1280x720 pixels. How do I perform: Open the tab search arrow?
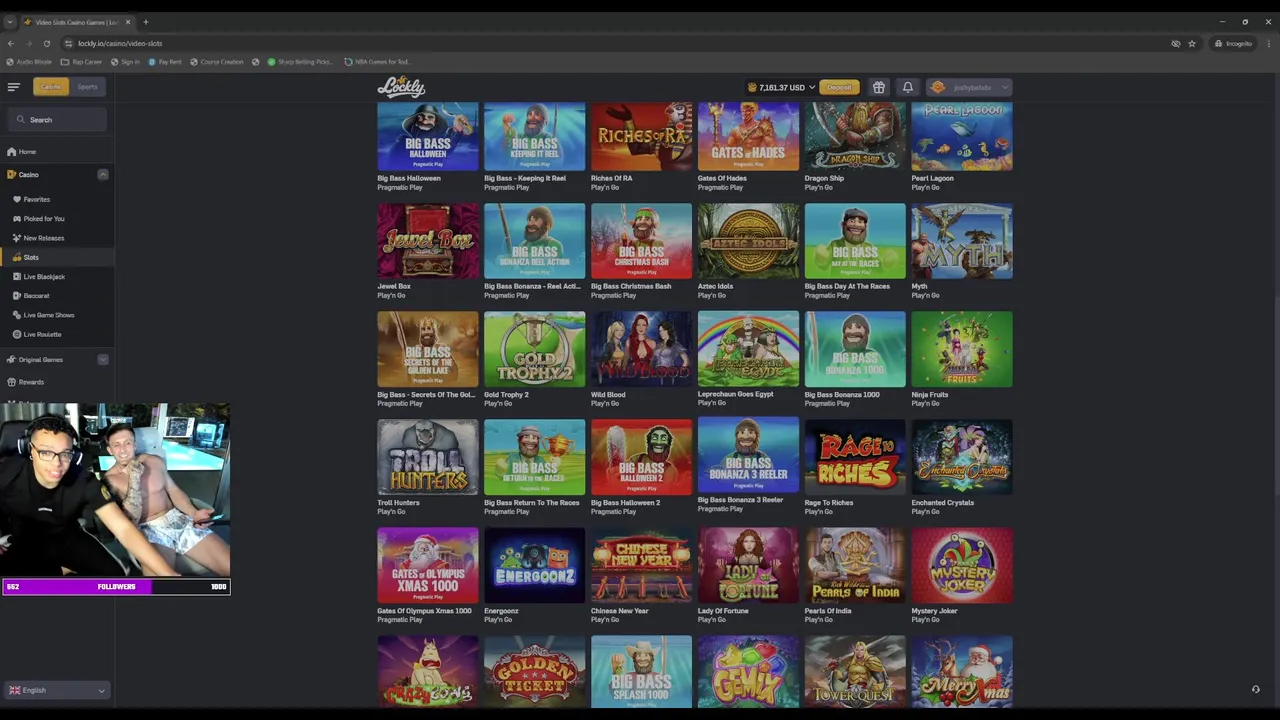[10, 21]
